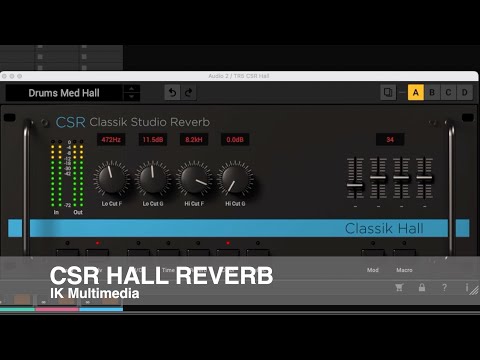Image resolution: width=480 pixels, height=360 pixels.
Task: Click the 472Hz value display
Action: click(x=111, y=139)
